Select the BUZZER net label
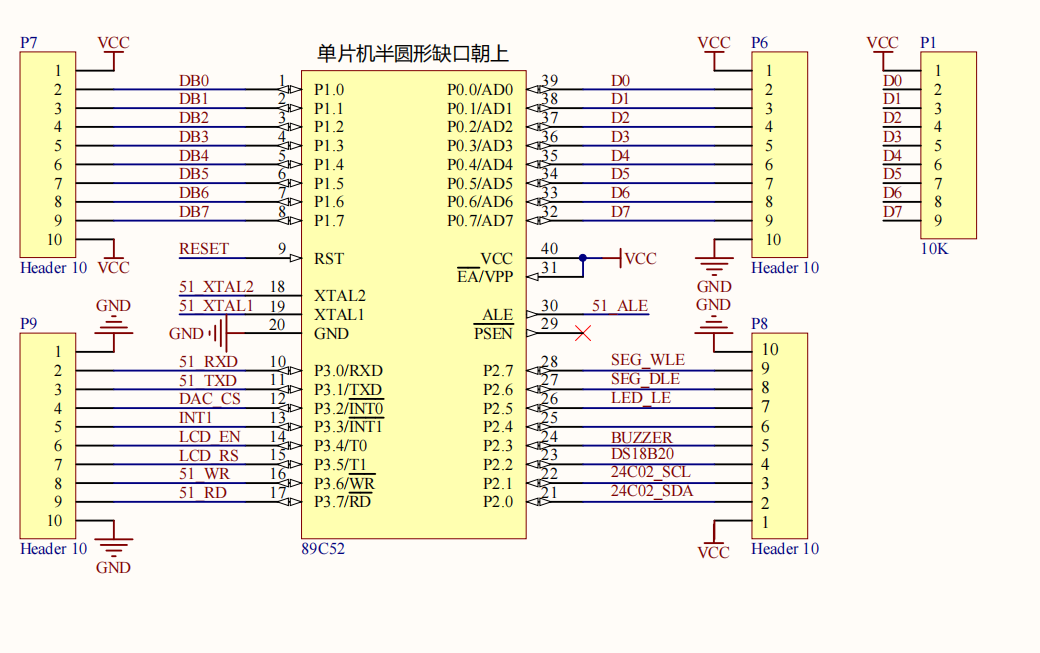The image size is (1040, 653). coord(642,438)
